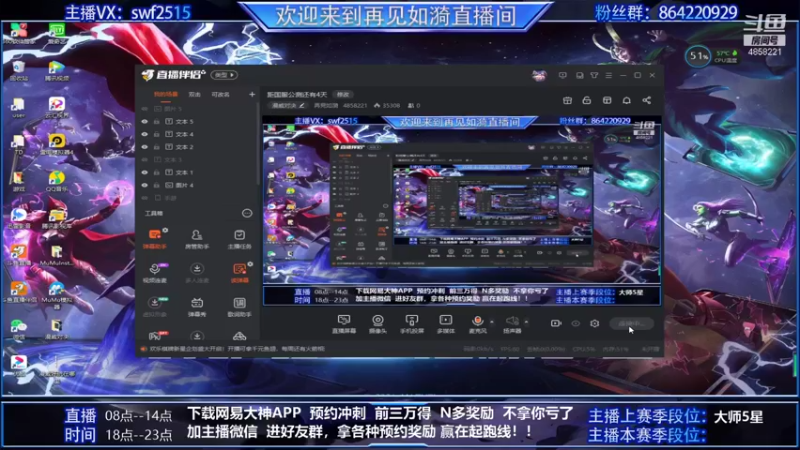Screen dimensions: 800x450
Task: Mute the 麦克风 microphone
Action: [478, 323]
